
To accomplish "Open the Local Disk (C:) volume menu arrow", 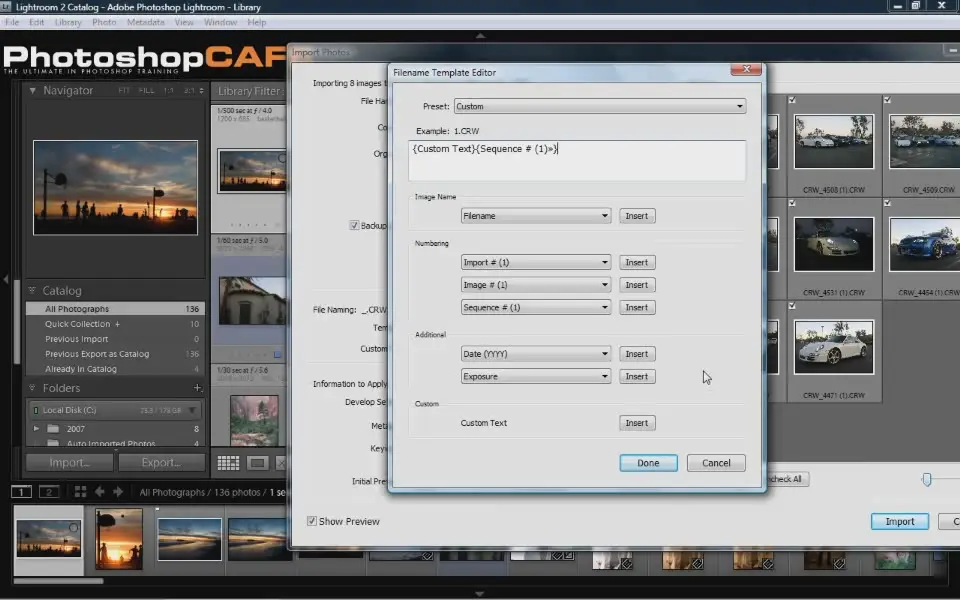I will click(192, 410).
